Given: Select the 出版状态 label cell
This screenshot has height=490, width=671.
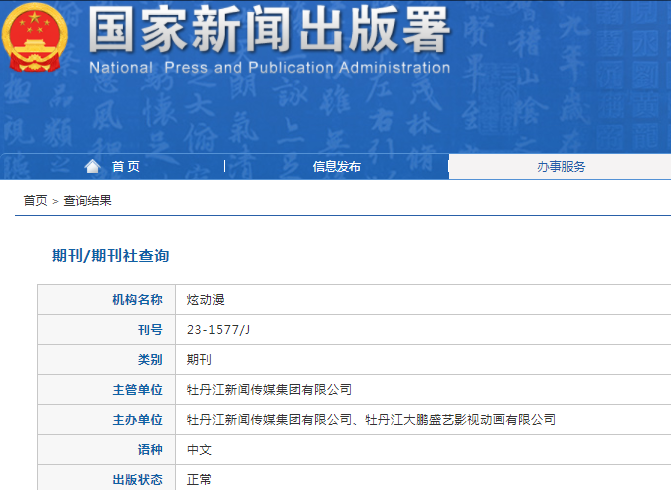Looking at the screenshot, I should (107, 478).
